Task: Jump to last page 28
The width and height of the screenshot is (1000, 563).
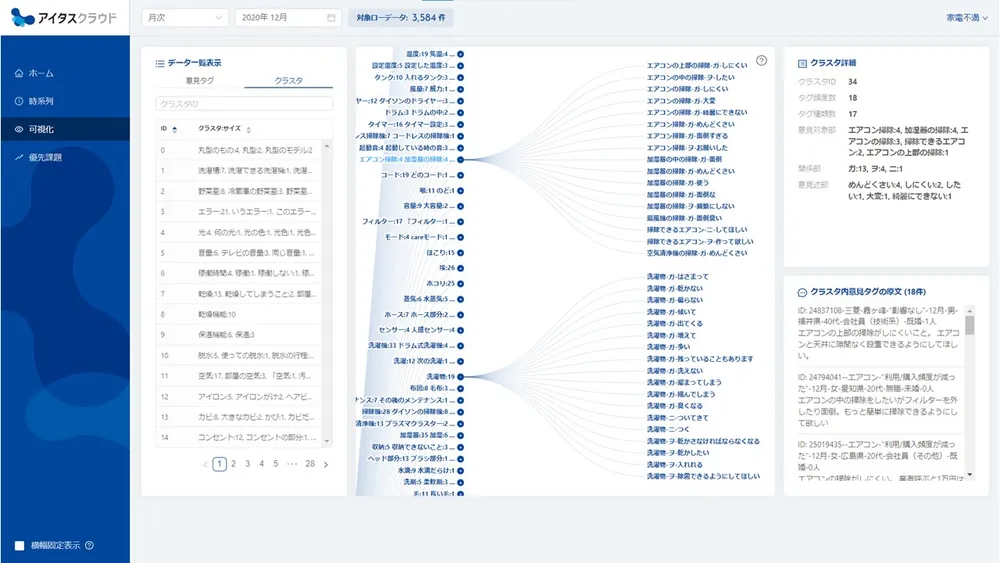Action: point(310,464)
